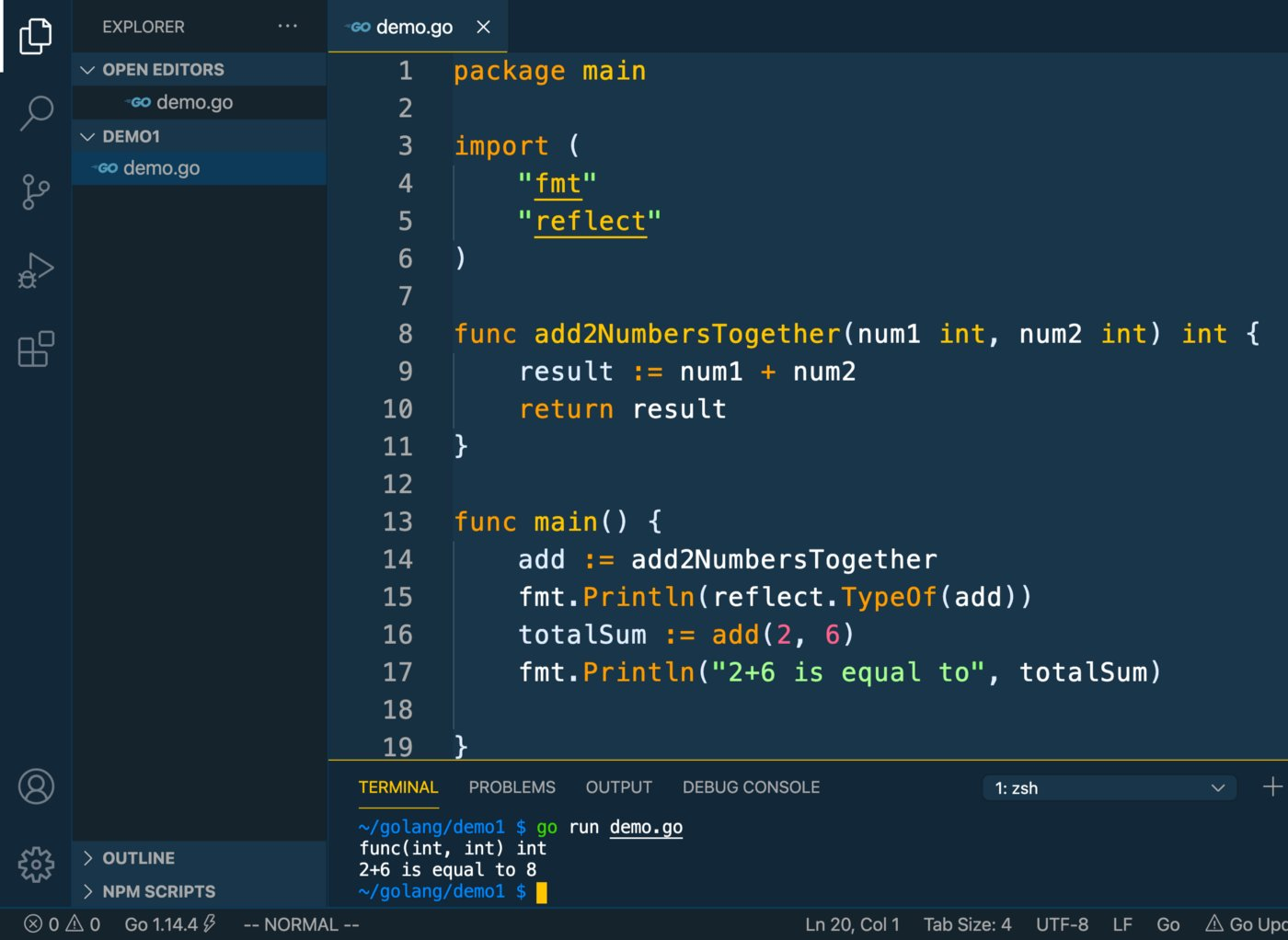
Task: Click the "fmt" import link on line 4
Action: click(558, 184)
